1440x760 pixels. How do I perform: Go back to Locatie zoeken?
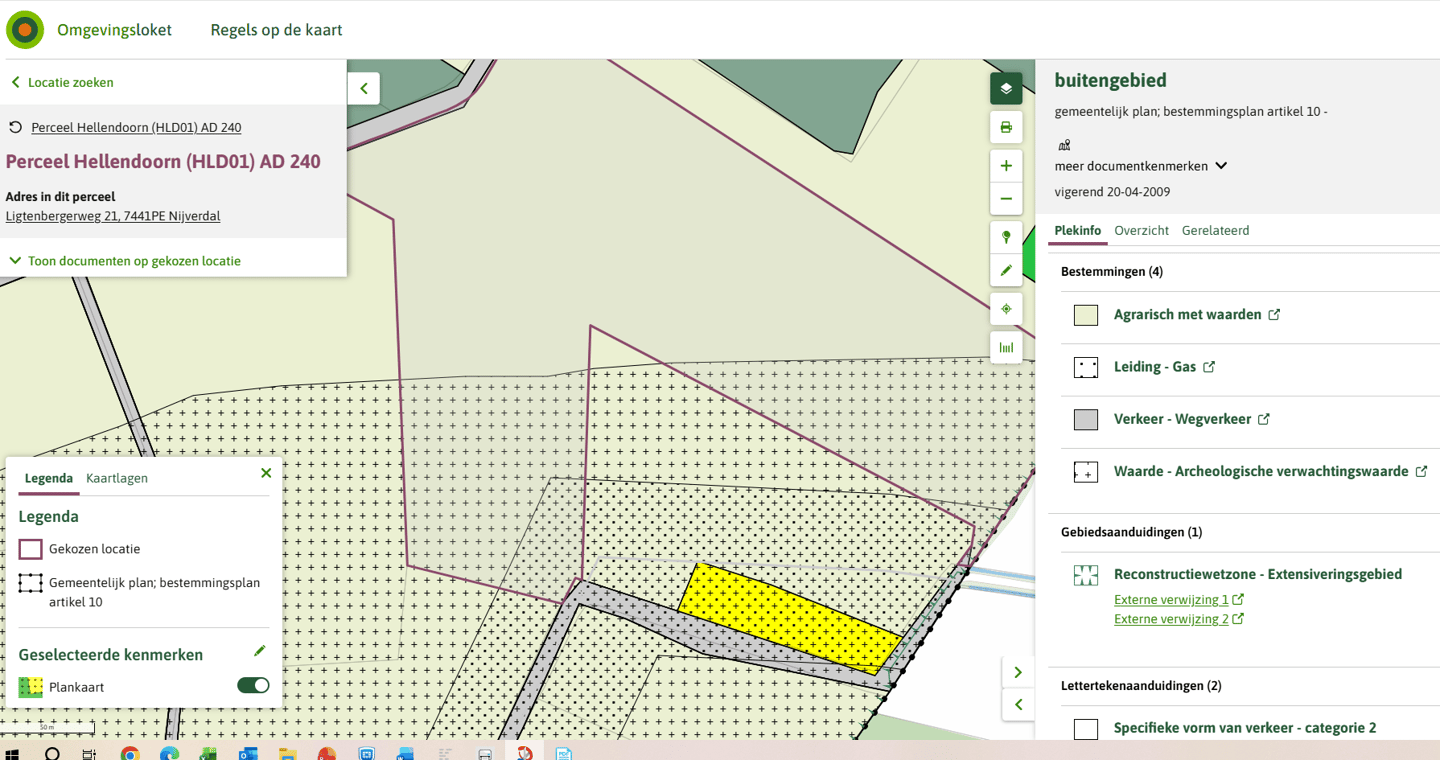coord(62,82)
